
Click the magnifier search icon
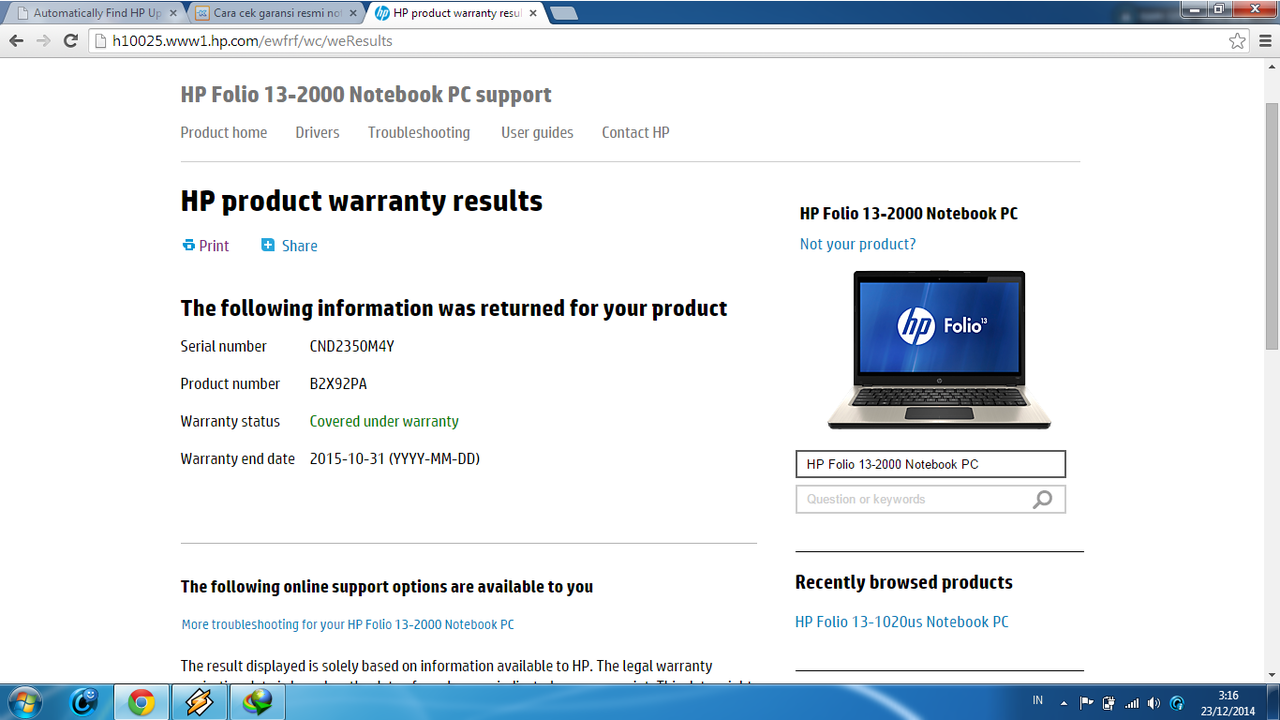coord(1043,499)
